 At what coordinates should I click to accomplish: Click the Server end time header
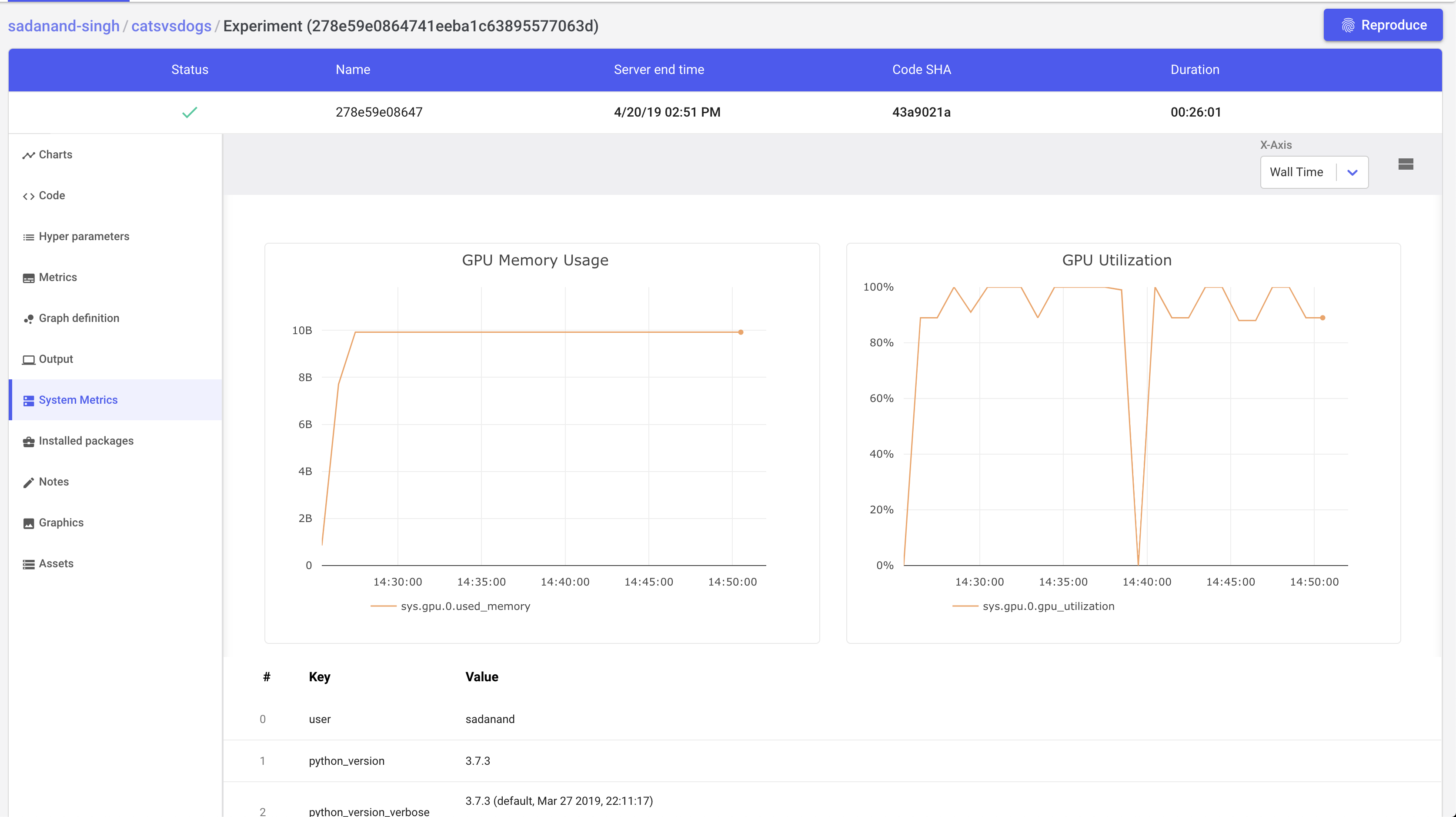pyautogui.click(x=659, y=70)
